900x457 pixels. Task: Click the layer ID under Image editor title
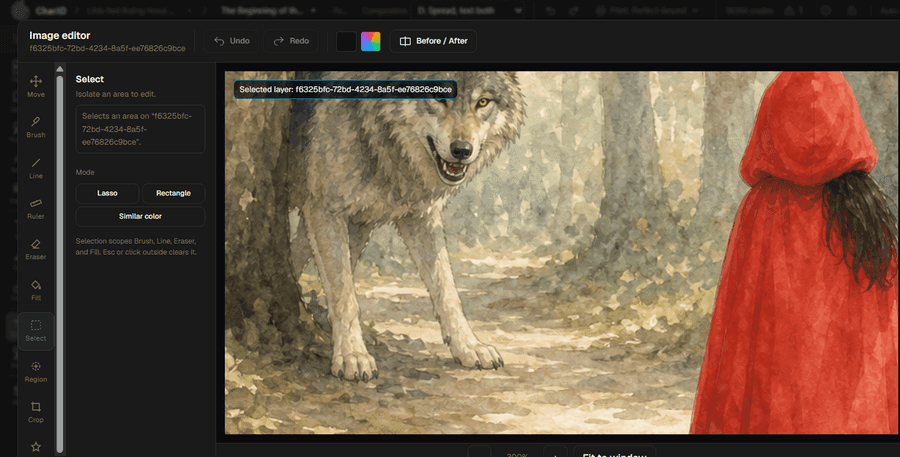pos(107,48)
